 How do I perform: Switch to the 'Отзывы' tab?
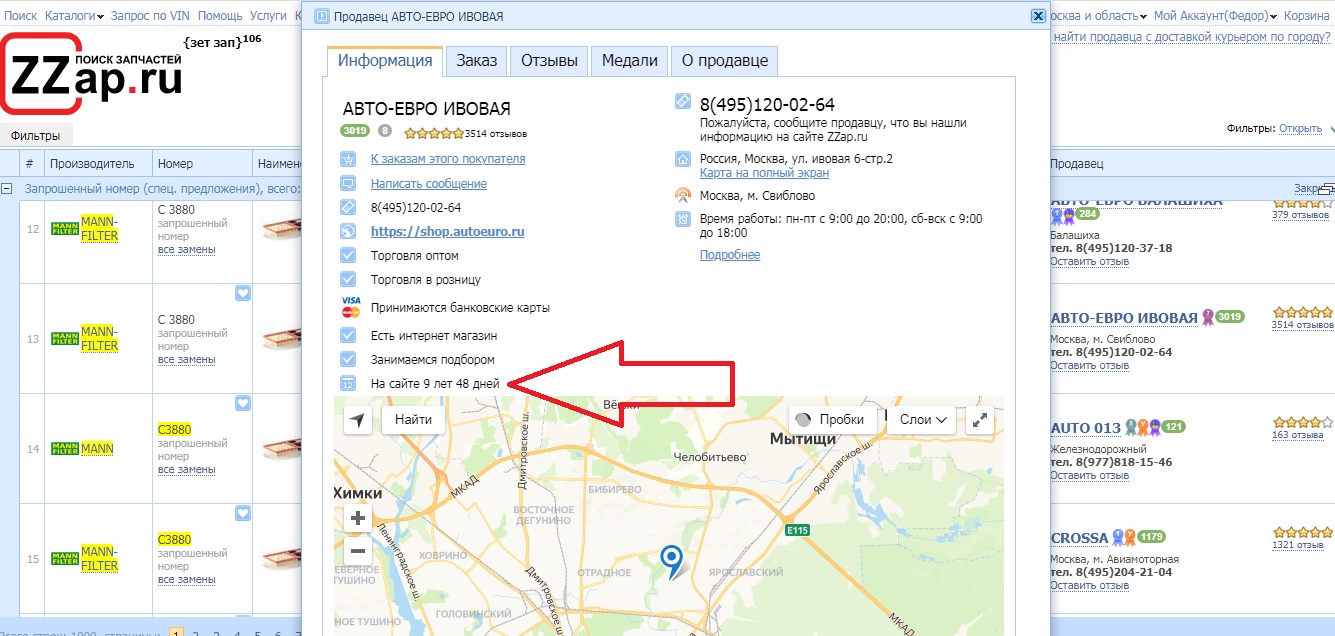[549, 61]
